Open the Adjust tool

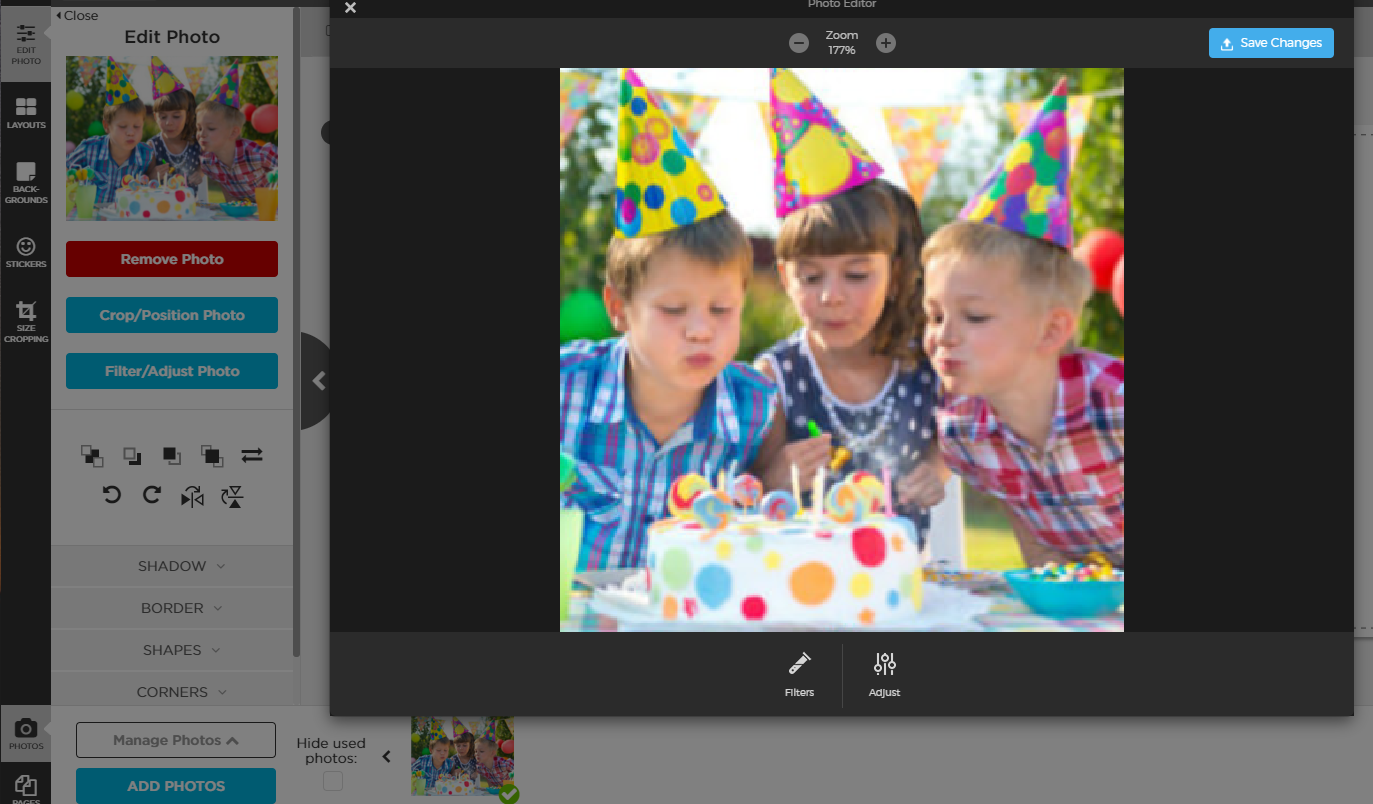click(885, 674)
